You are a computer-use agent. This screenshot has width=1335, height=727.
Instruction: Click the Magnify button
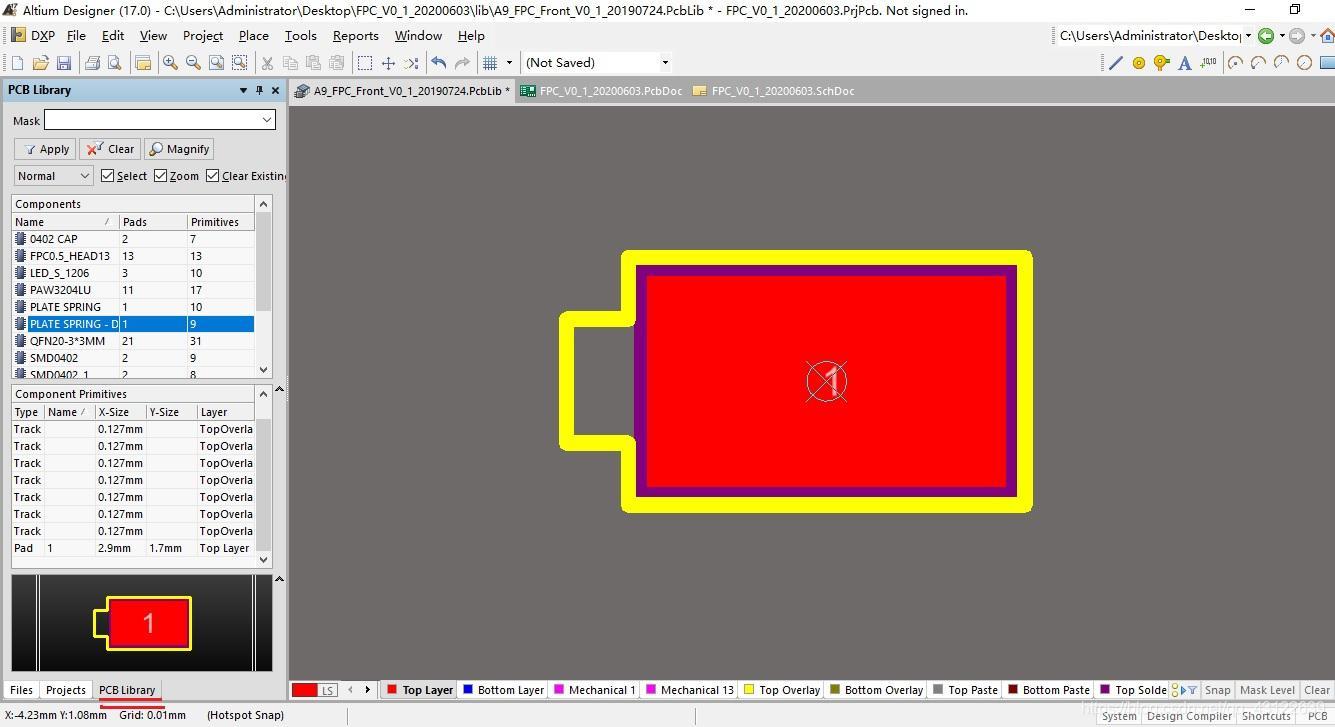coord(179,149)
